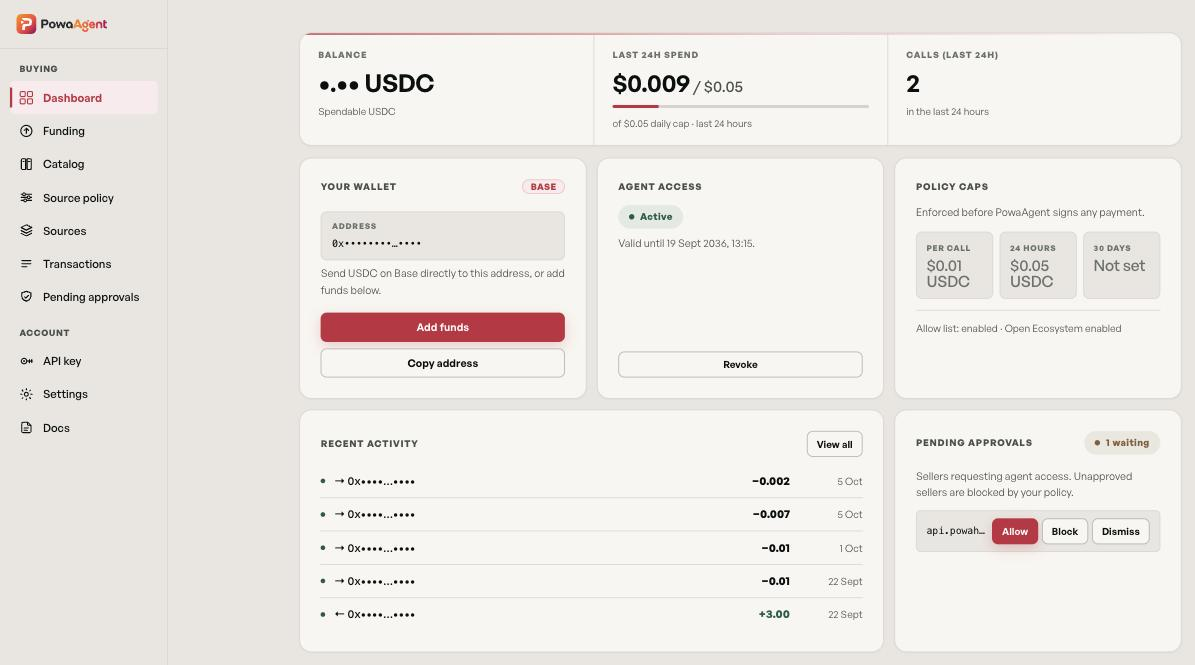Select the Per call $0.01 USDC cap
This screenshot has height=665, width=1195.
click(x=954, y=265)
